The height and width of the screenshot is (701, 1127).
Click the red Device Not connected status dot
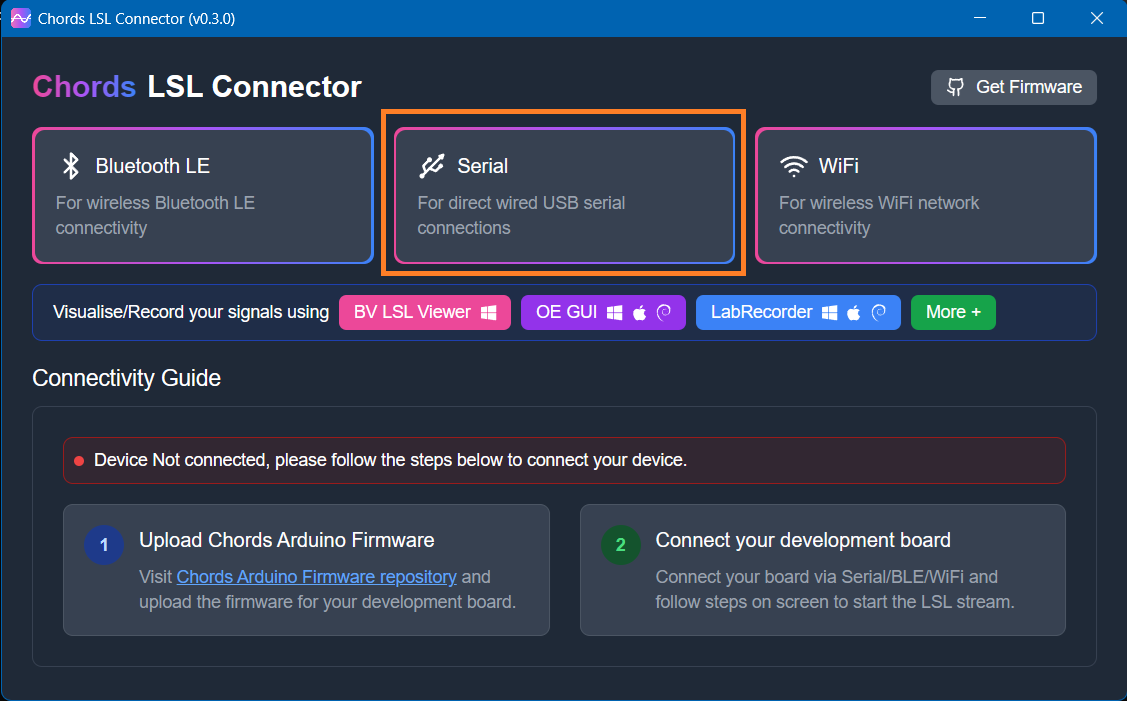coord(79,461)
